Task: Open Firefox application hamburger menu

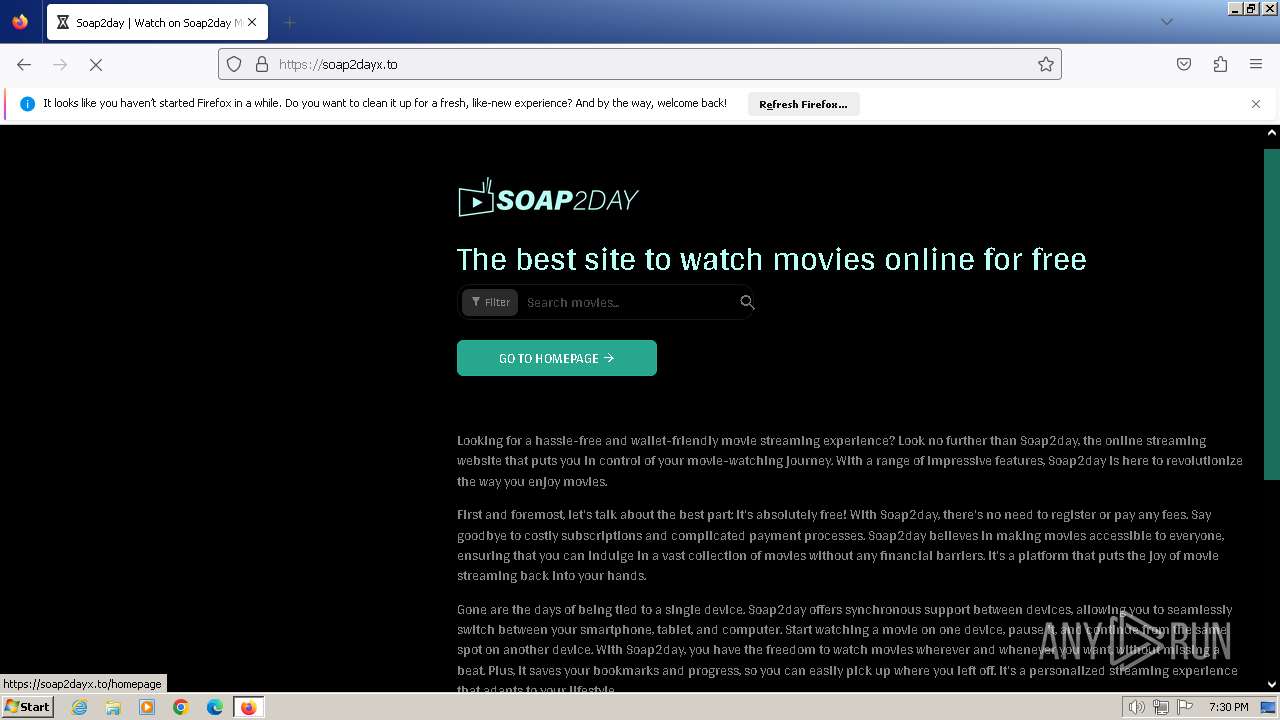Action: (1256, 64)
